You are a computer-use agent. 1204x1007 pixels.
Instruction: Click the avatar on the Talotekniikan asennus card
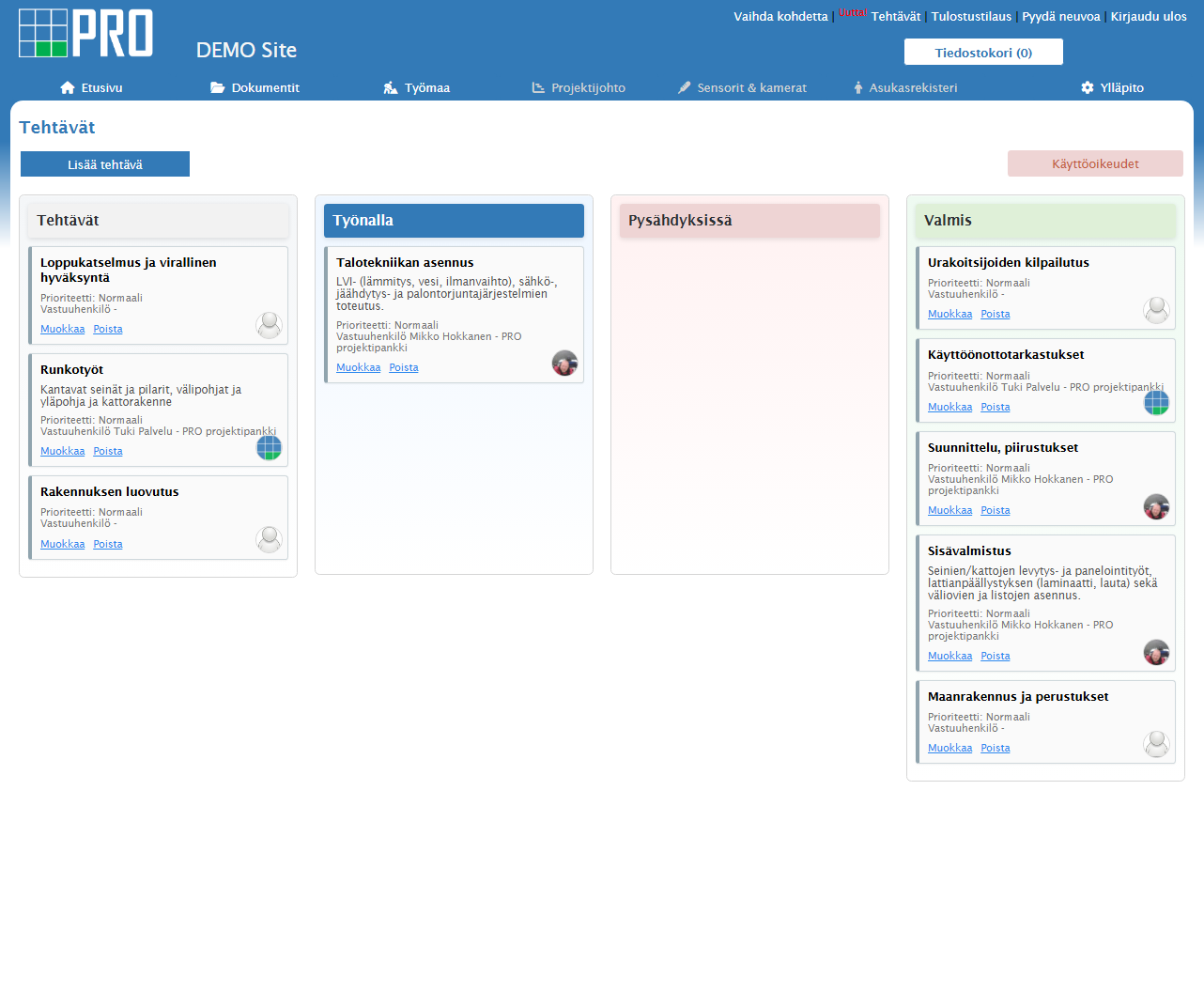coord(564,363)
